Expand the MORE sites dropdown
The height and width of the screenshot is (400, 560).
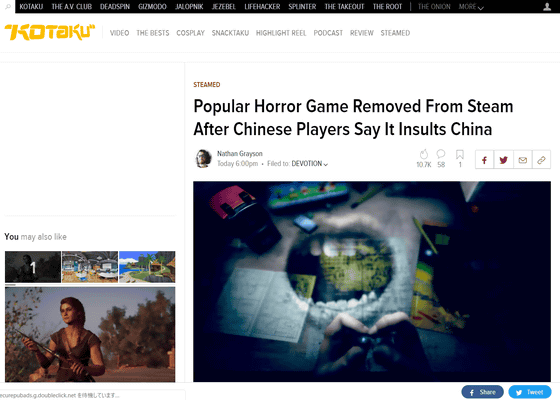[x=471, y=7]
